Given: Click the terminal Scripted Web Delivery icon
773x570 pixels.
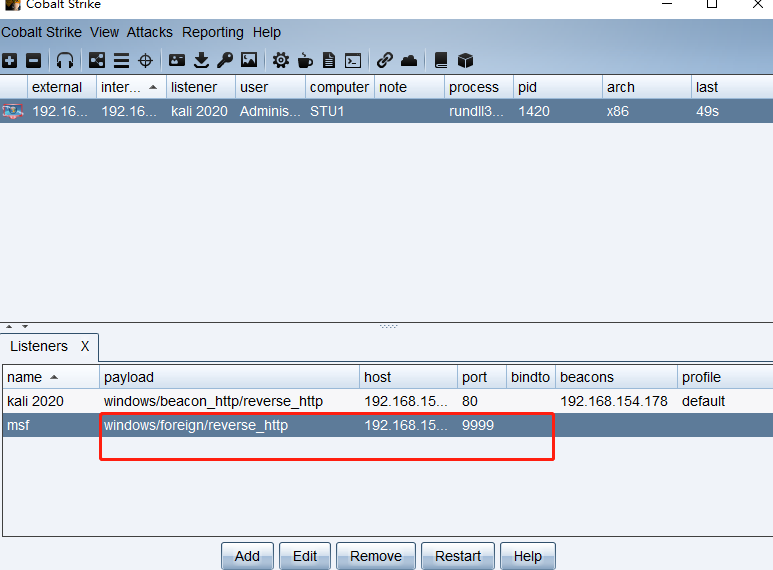Looking at the screenshot, I should tap(353, 61).
